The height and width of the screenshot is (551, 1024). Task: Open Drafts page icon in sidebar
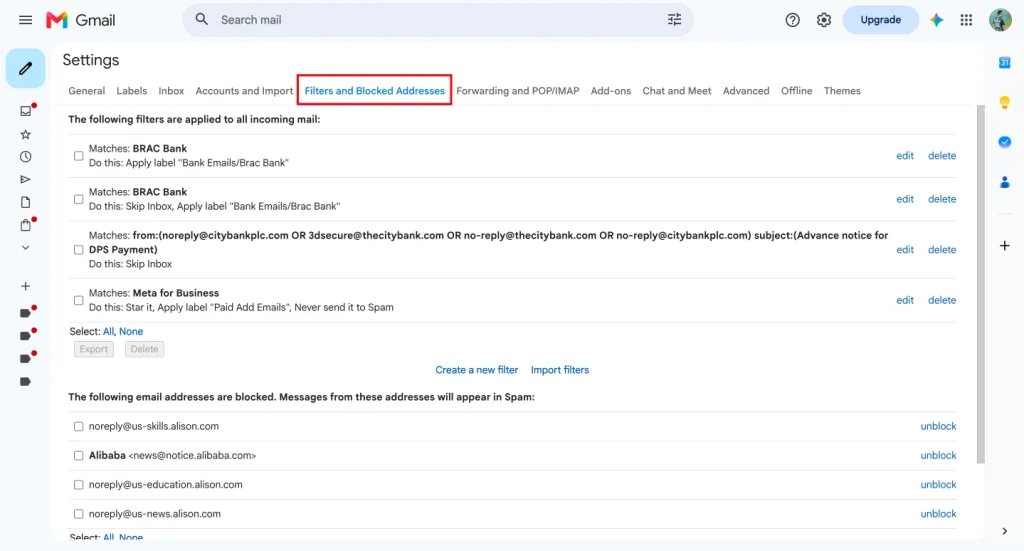pos(25,202)
